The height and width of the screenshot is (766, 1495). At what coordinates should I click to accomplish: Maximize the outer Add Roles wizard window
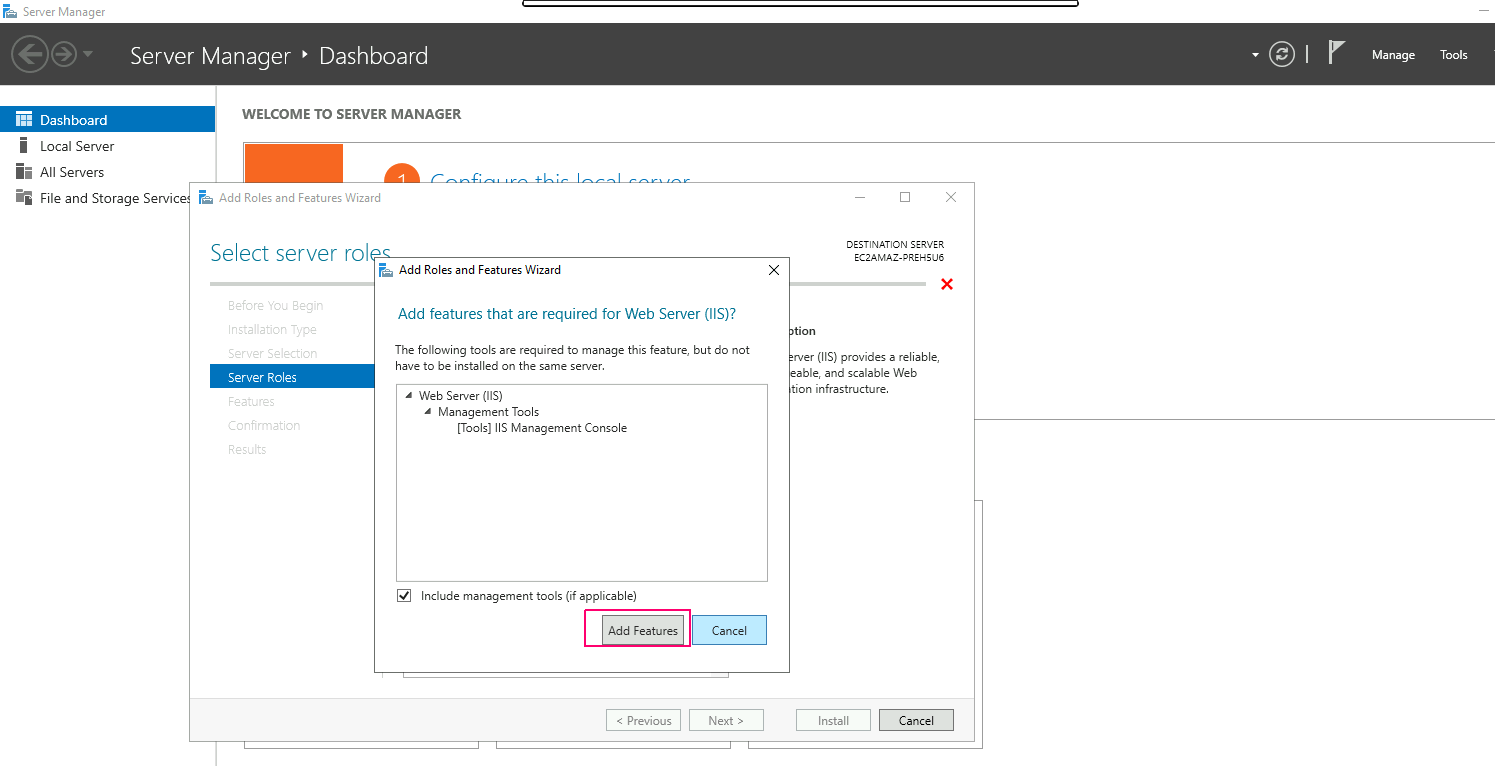coord(905,197)
